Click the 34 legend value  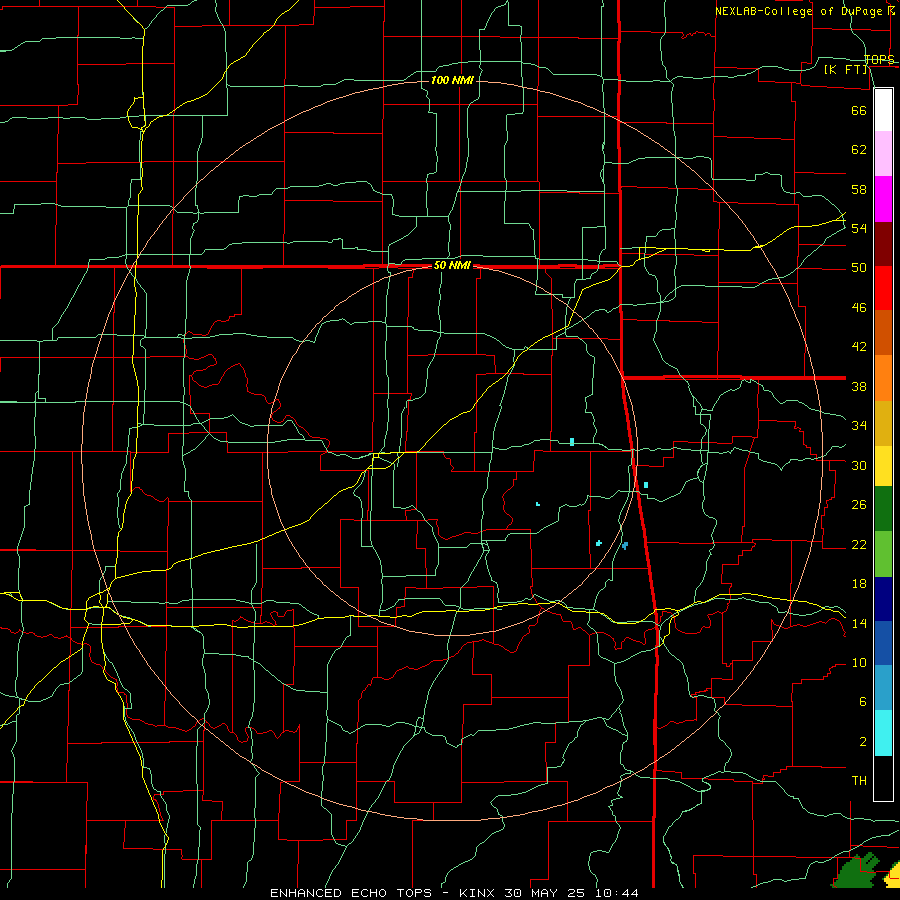[x=859, y=426]
